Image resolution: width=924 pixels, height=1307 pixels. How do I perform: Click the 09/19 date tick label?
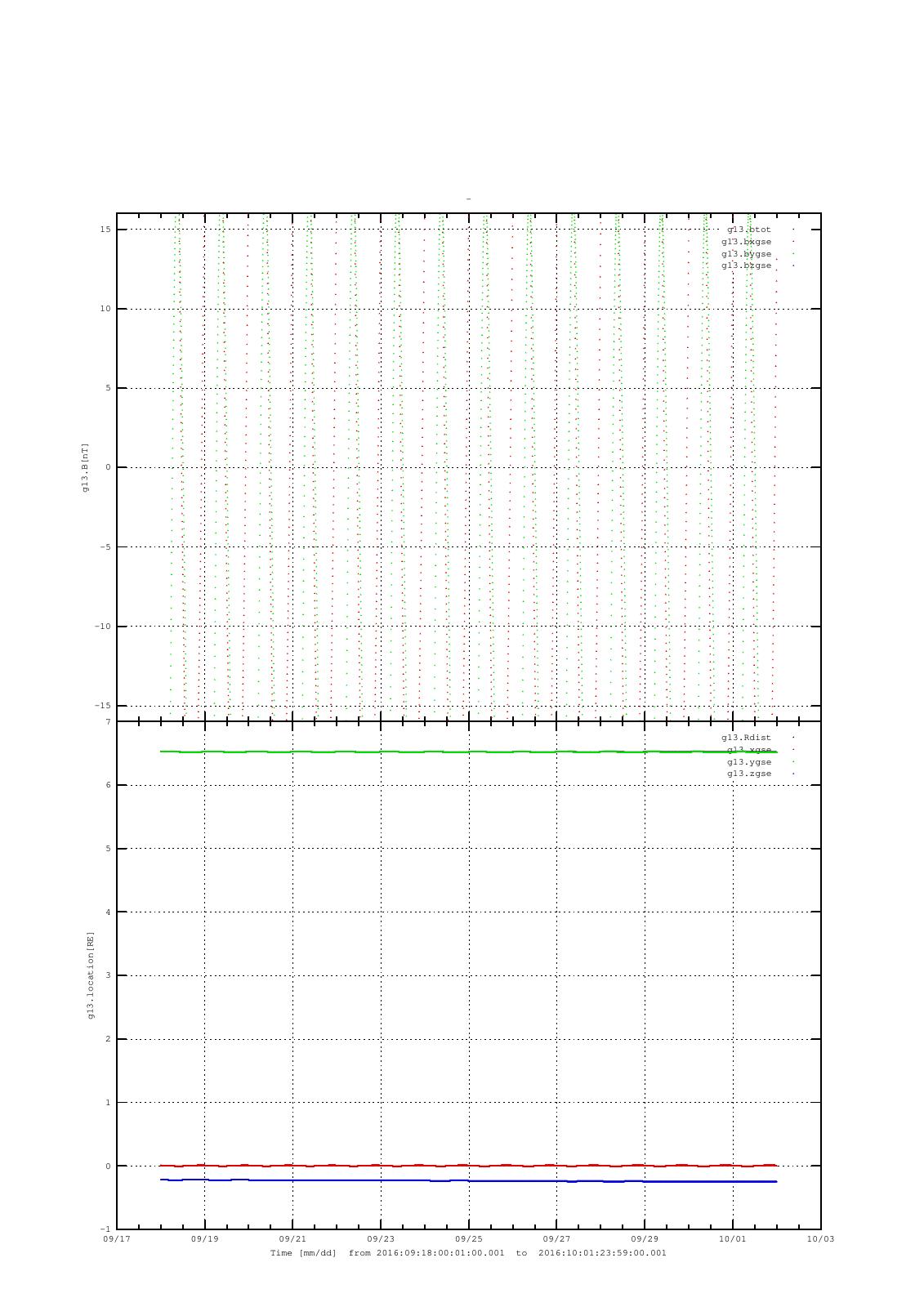pyautogui.click(x=204, y=1238)
